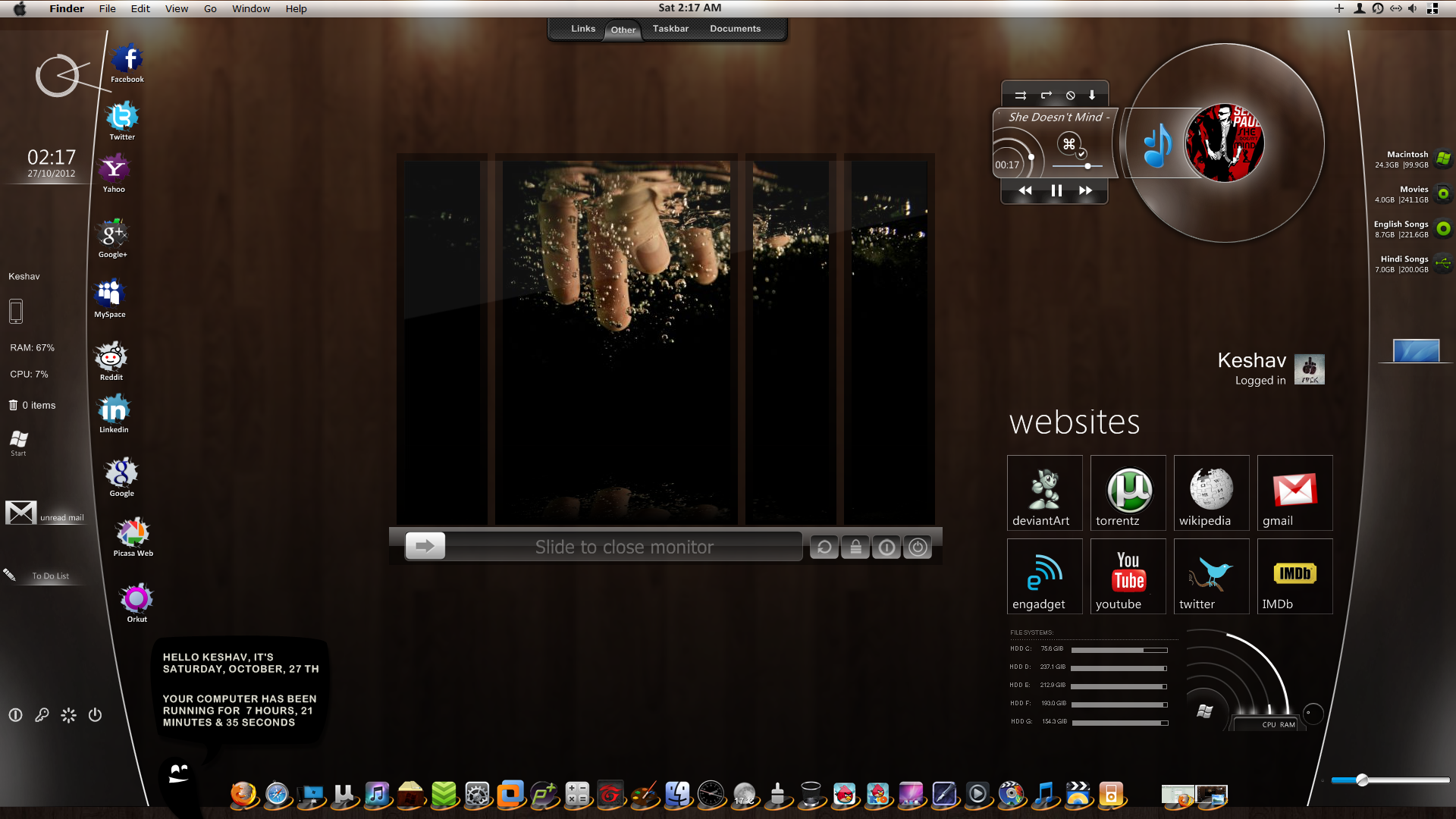Click the deviantArt website tile

(x=1044, y=493)
